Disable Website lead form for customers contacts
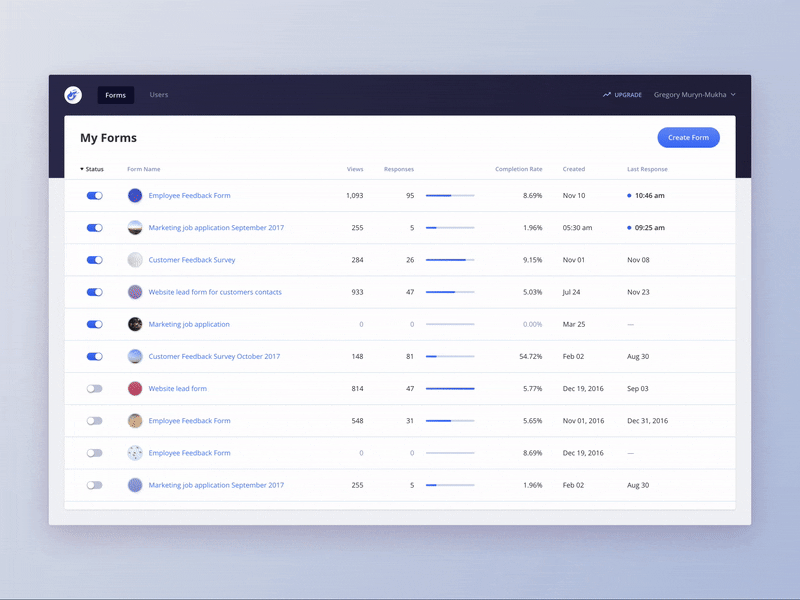This screenshot has height=600, width=800. point(94,292)
